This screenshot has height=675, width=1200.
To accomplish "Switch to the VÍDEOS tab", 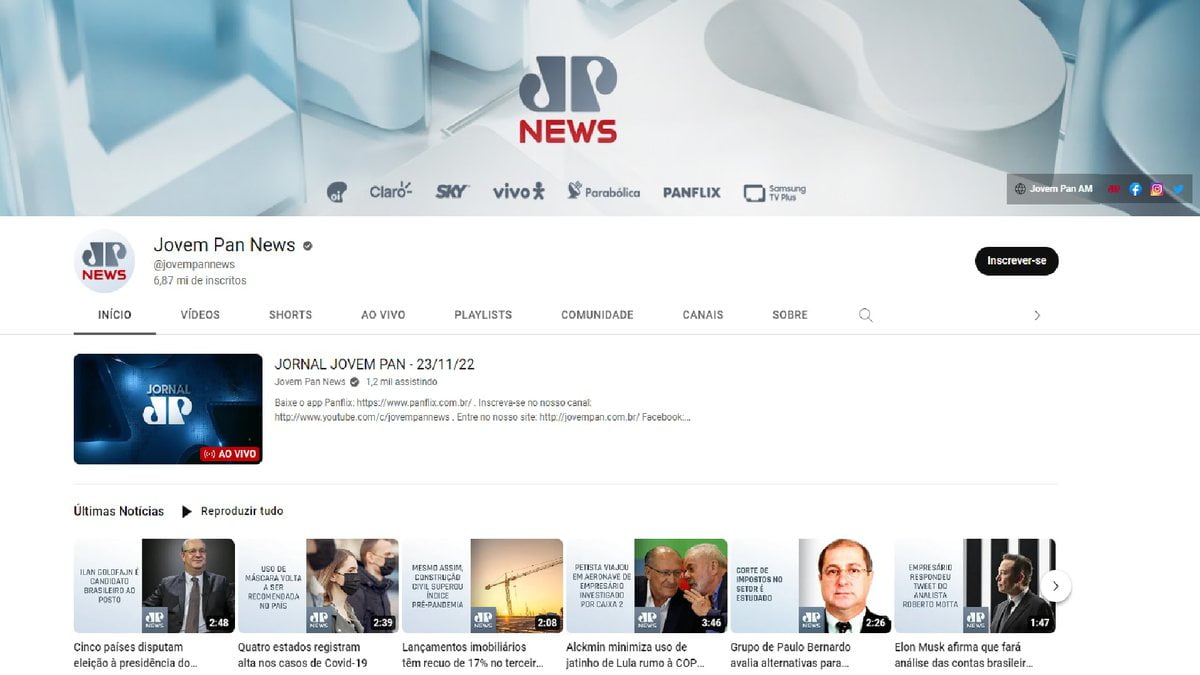I will tap(200, 315).
